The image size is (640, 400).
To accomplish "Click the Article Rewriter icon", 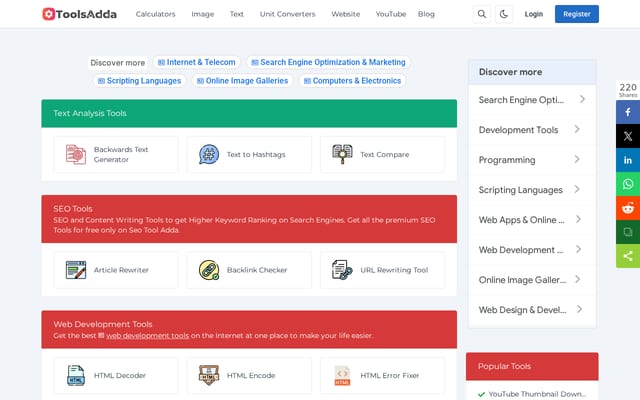I will [76, 270].
